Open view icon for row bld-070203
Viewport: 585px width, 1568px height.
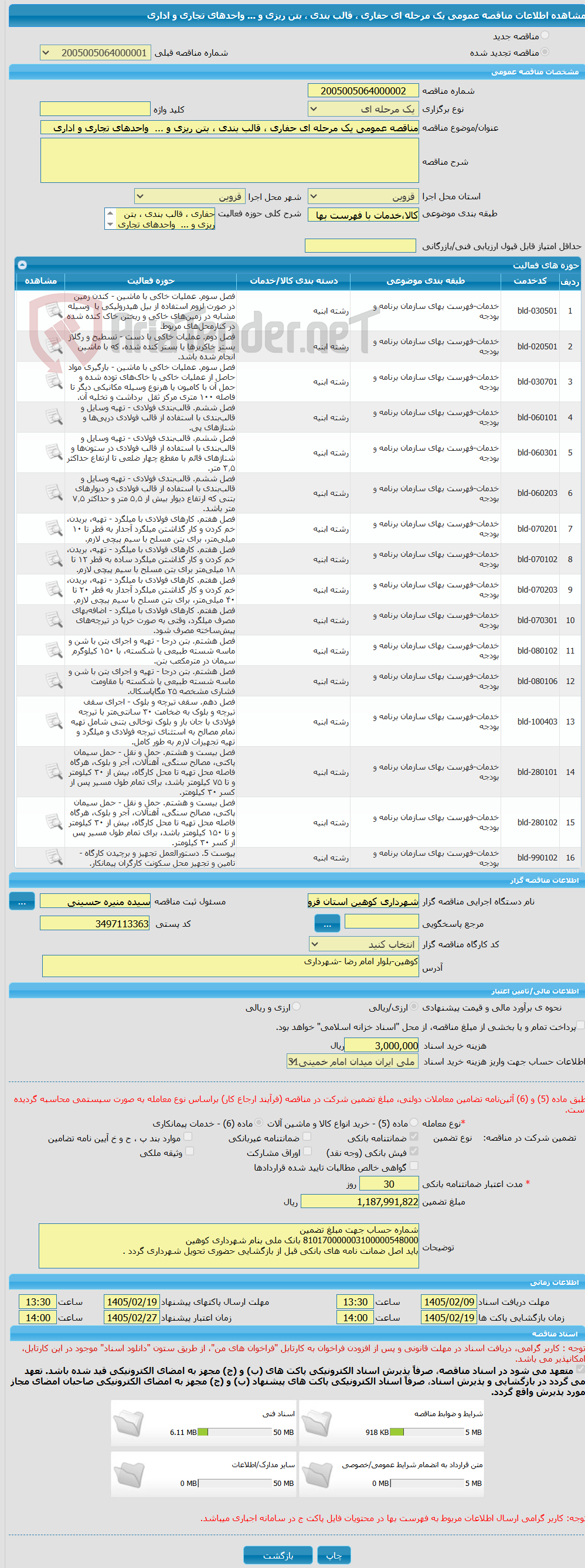coord(53,590)
